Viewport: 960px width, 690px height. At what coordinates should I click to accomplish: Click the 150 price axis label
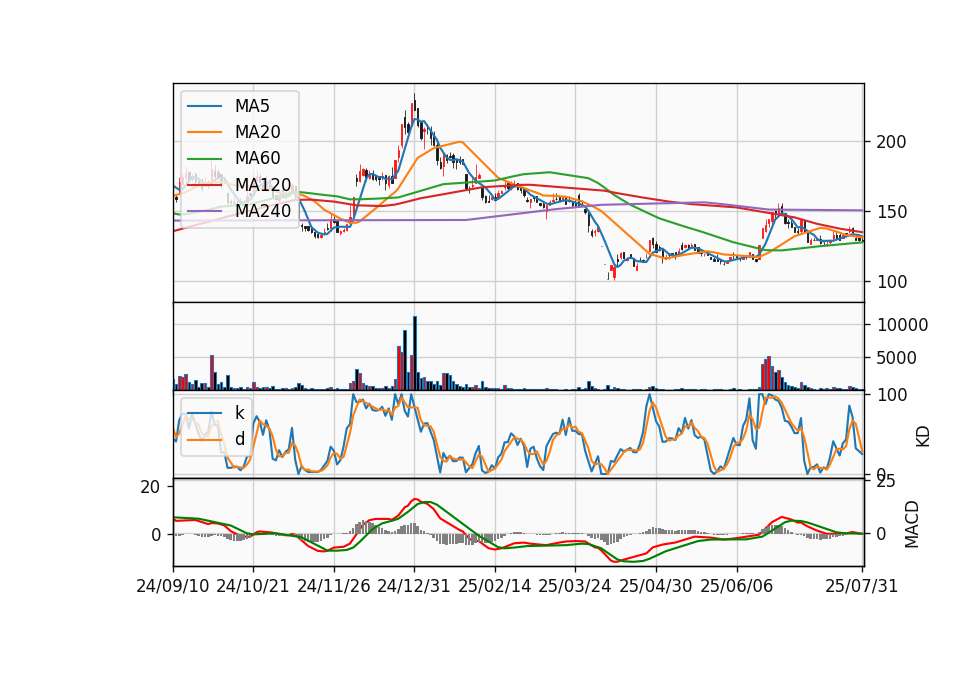[891, 212]
